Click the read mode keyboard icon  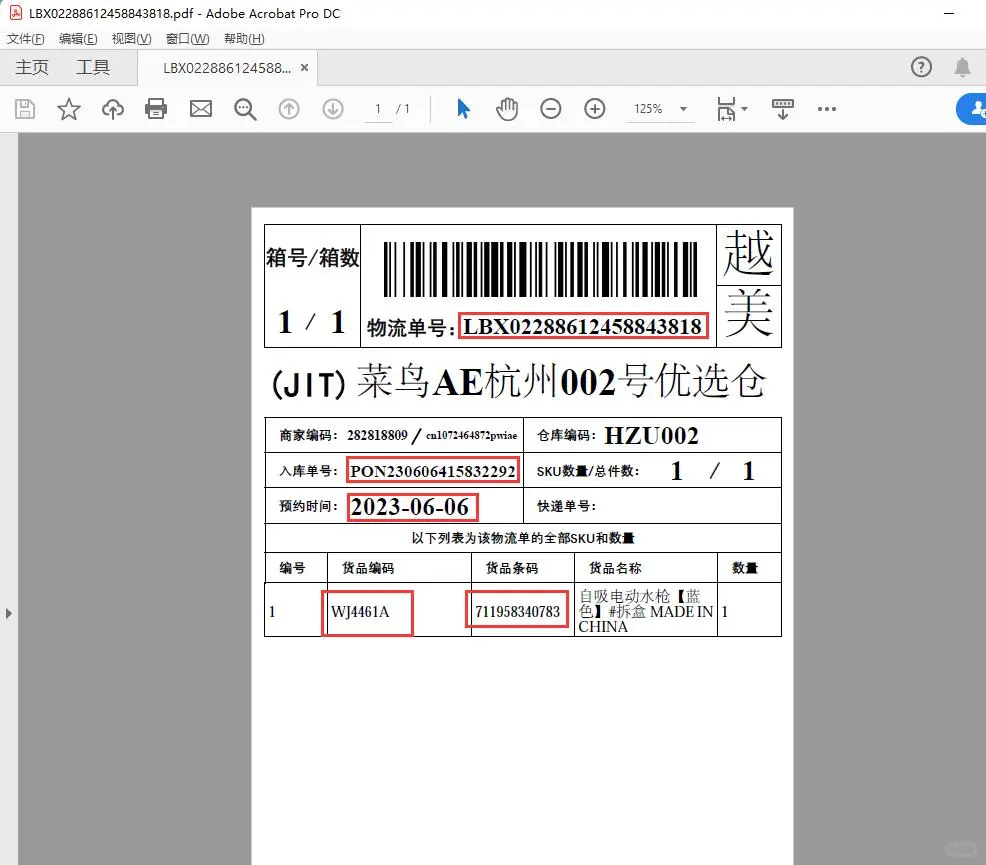point(783,109)
